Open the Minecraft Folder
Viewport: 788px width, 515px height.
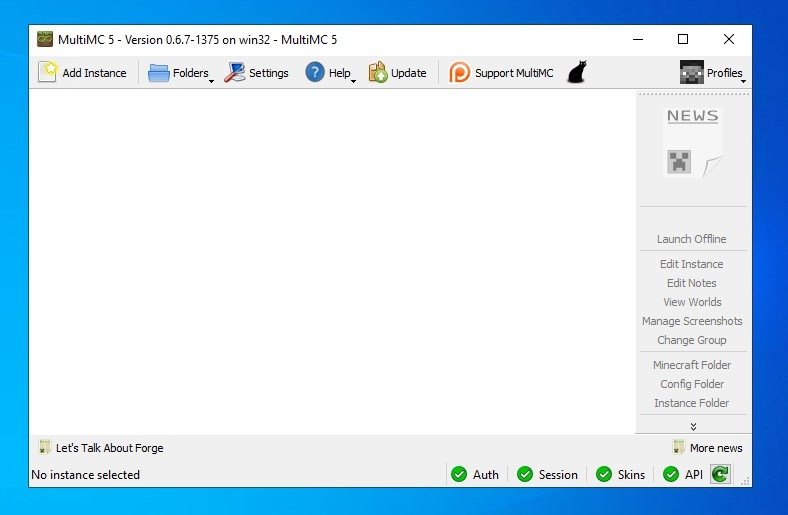point(692,365)
